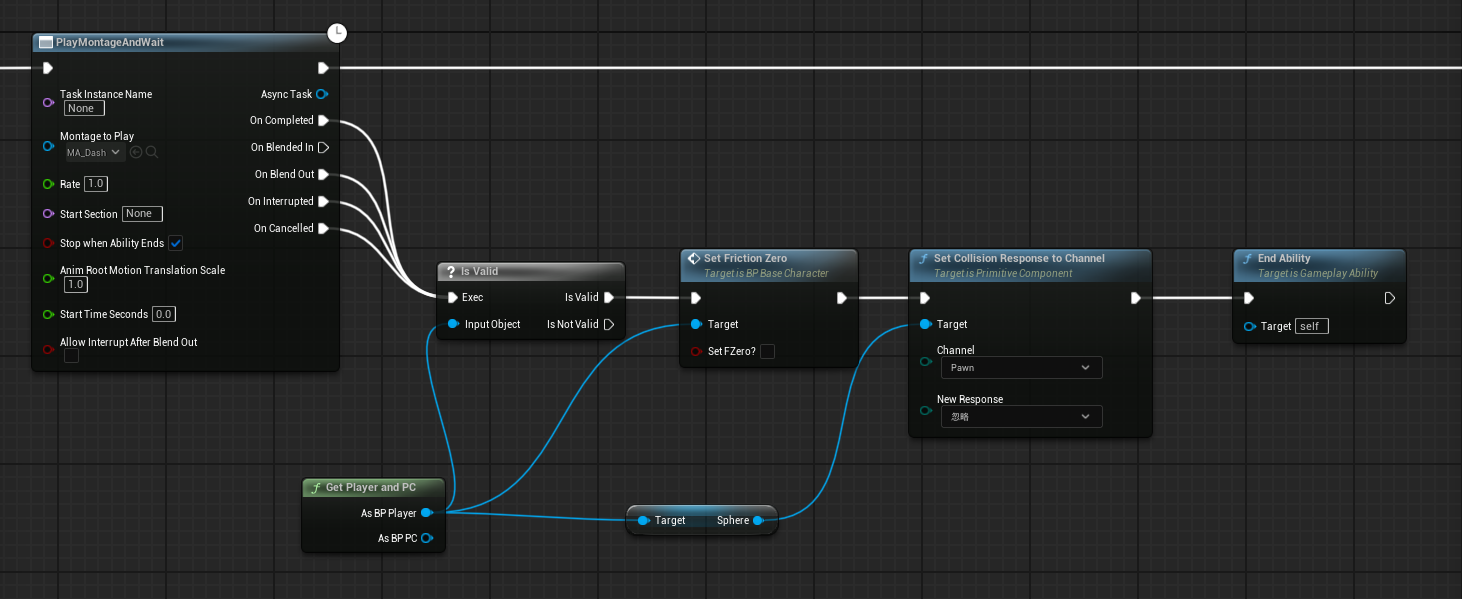This screenshot has height=599, width=1462.
Task: Click Allow Interrupt After Blend Out pin
Action: (48, 349)
